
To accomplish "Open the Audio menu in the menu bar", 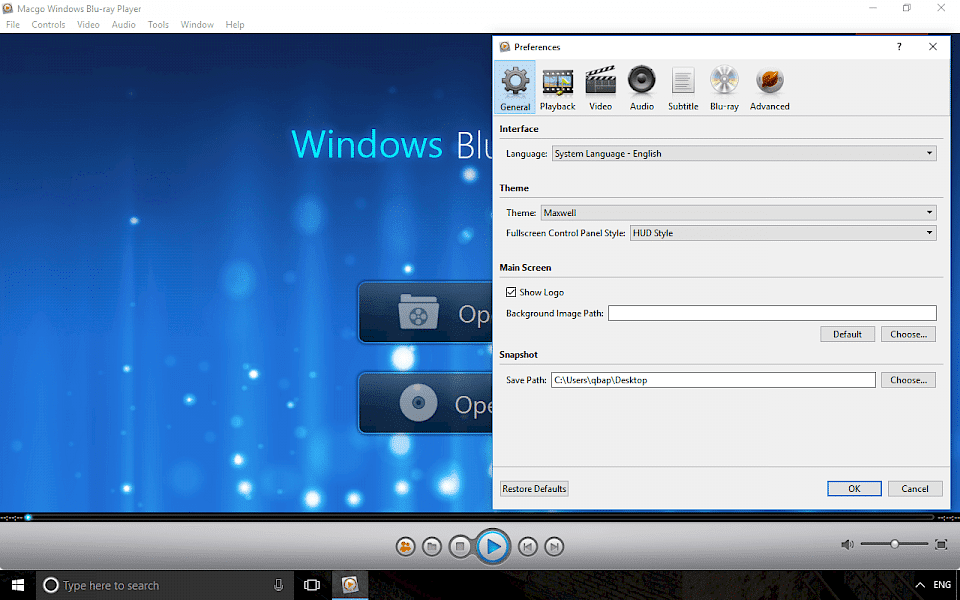I will click(124, 24).
